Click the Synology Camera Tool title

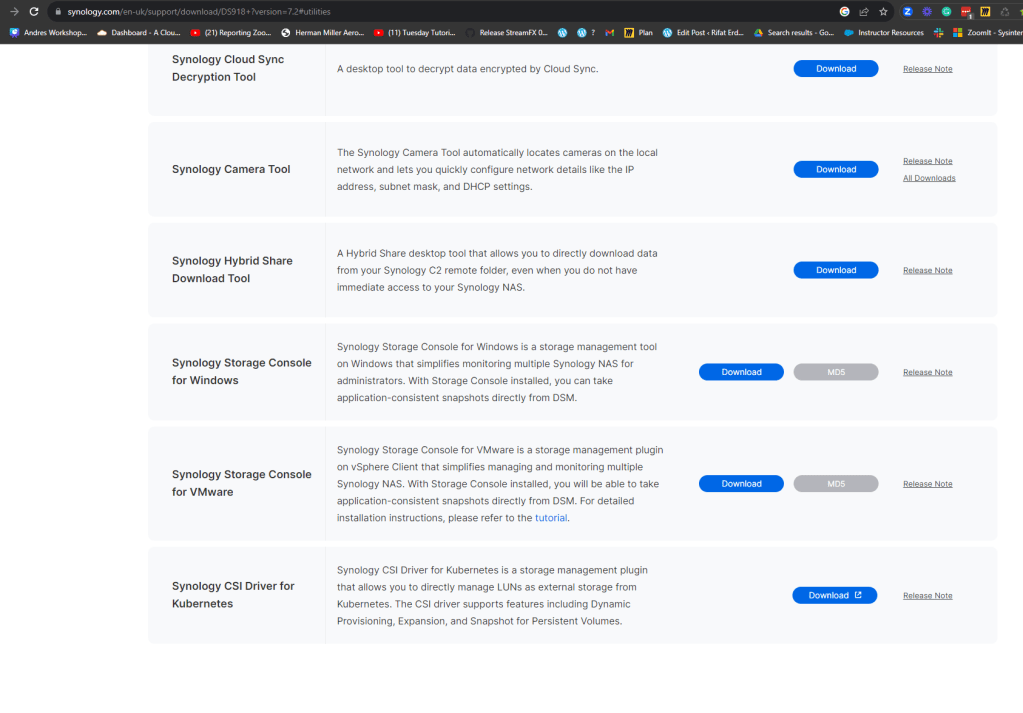point(231,169)
